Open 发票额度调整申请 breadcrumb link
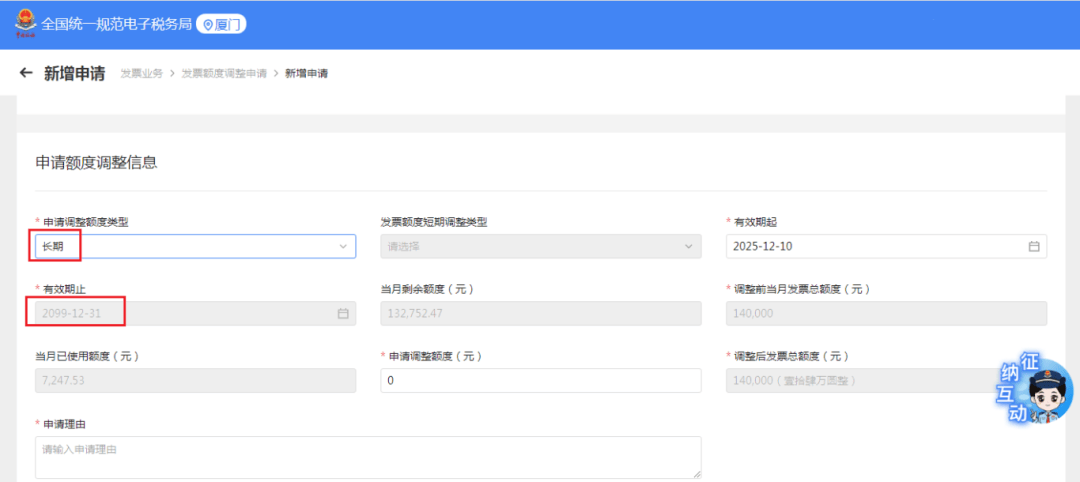Image resolution: width=1080 pixels, height=482 pixels. 224,74
